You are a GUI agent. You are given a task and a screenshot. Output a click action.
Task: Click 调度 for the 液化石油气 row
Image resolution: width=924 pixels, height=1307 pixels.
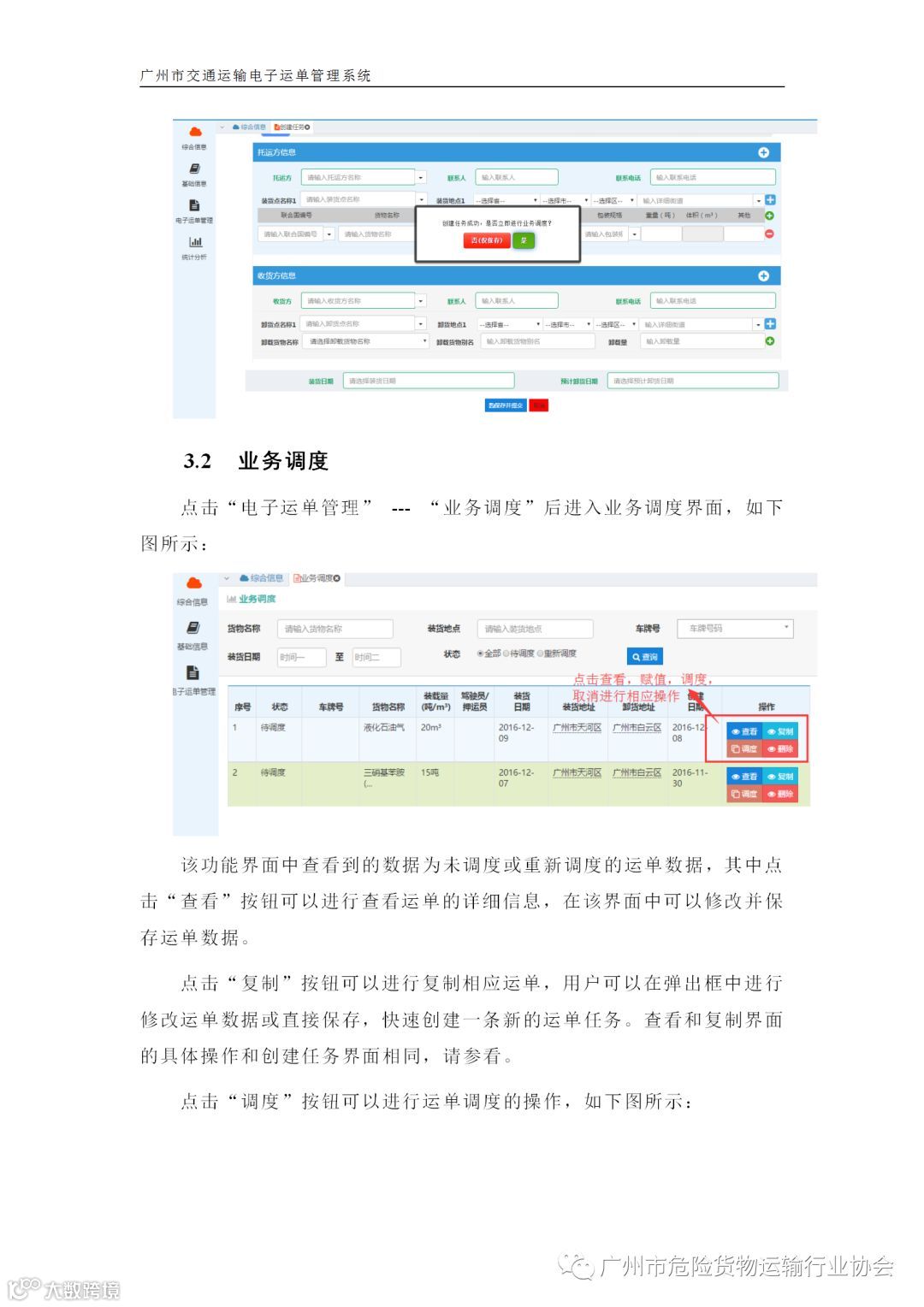coord(744,748)
